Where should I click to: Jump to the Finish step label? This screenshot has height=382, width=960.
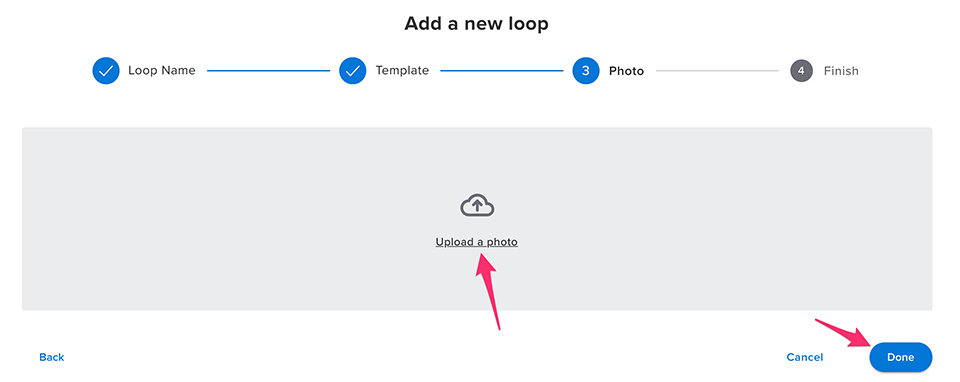click(841, 71)
